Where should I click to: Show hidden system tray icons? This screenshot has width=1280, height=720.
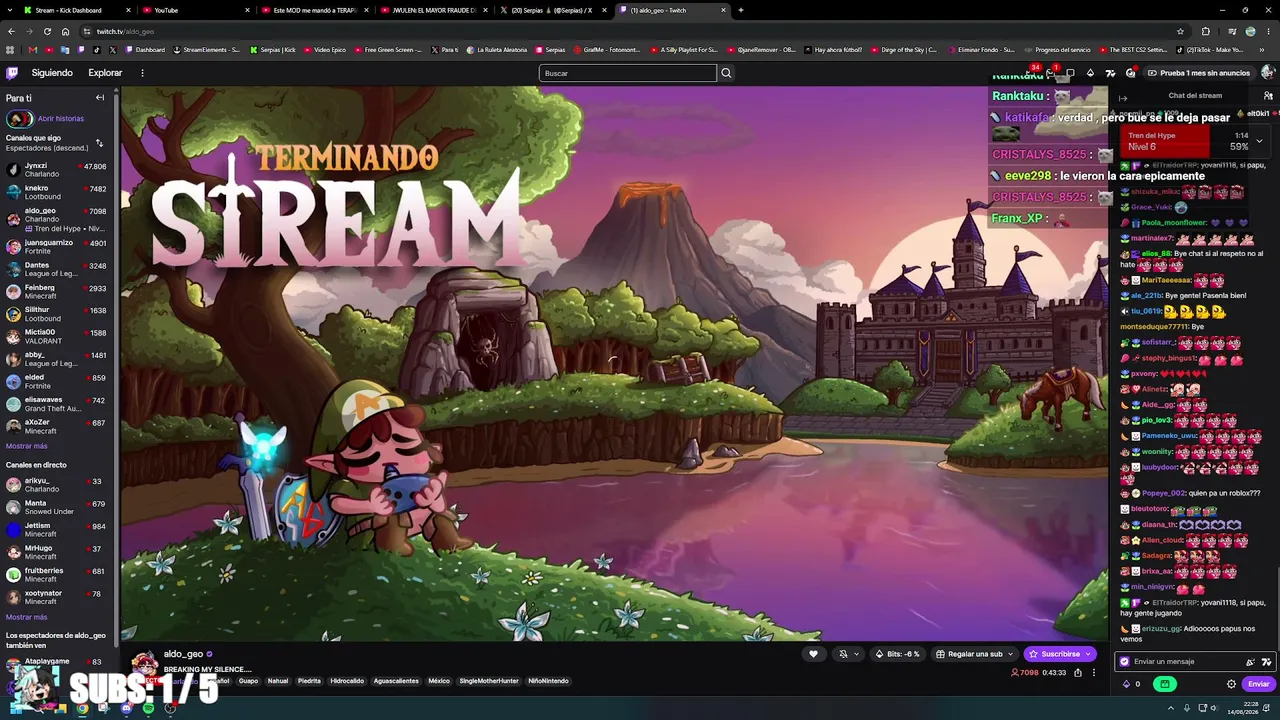[x=1171, y=708]
